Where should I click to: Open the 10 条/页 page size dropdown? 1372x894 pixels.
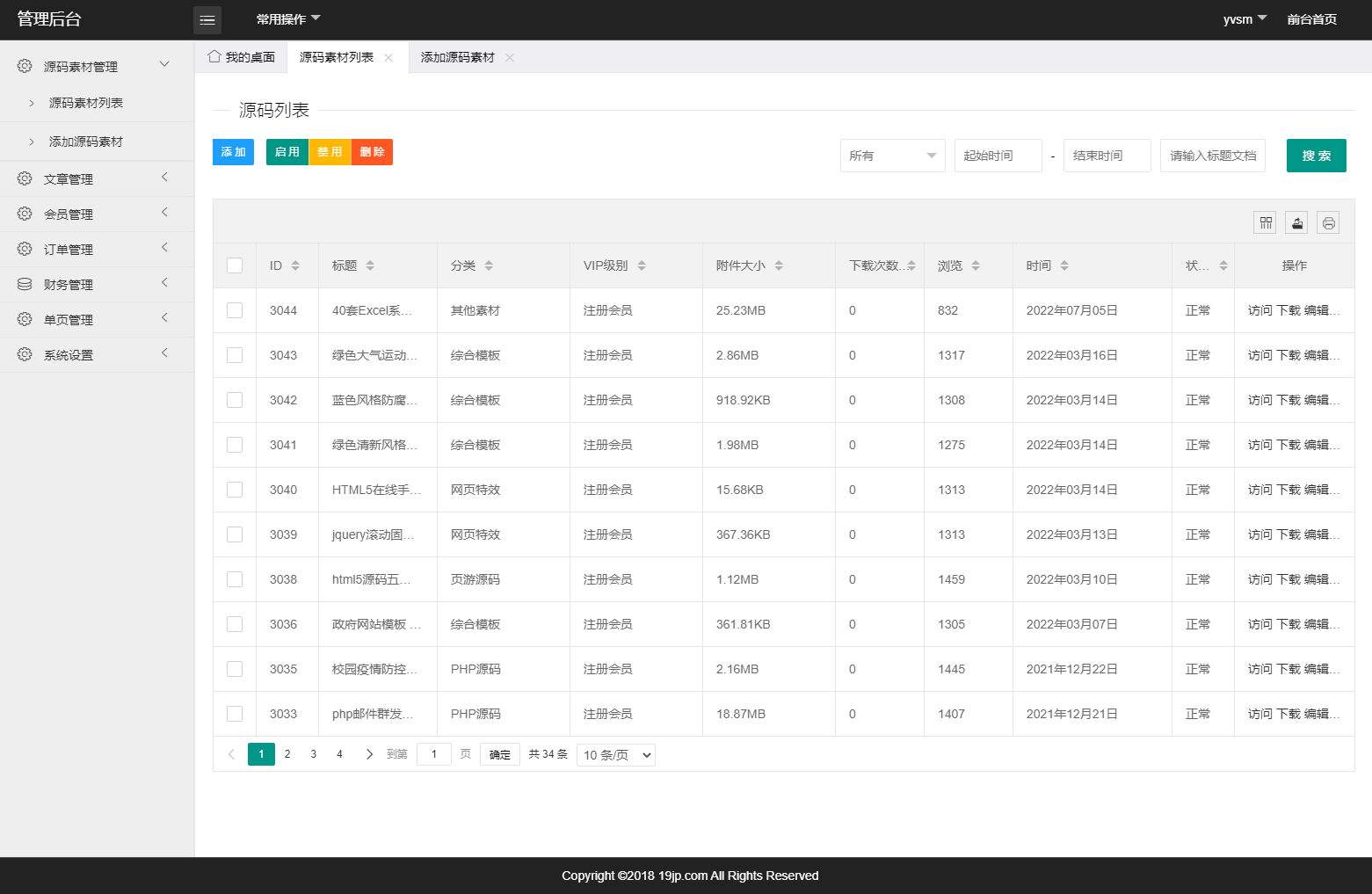click(616, 755)
